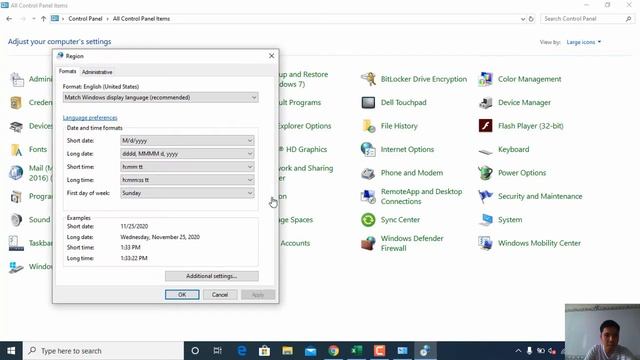Click the microphone tray icon
Image resolution: width=640 pixels, height=360 pixels.
pos(529,351)
